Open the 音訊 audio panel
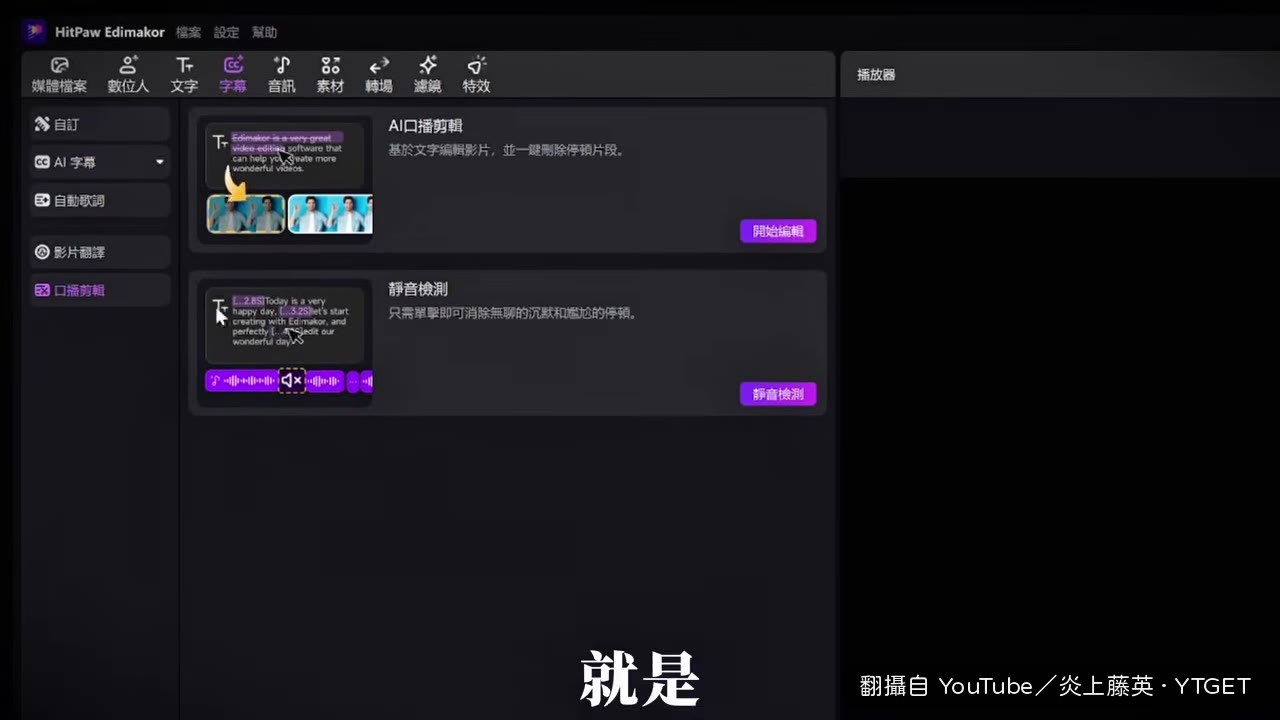Screen dimensions: 1280x720 tap(282, 75)
